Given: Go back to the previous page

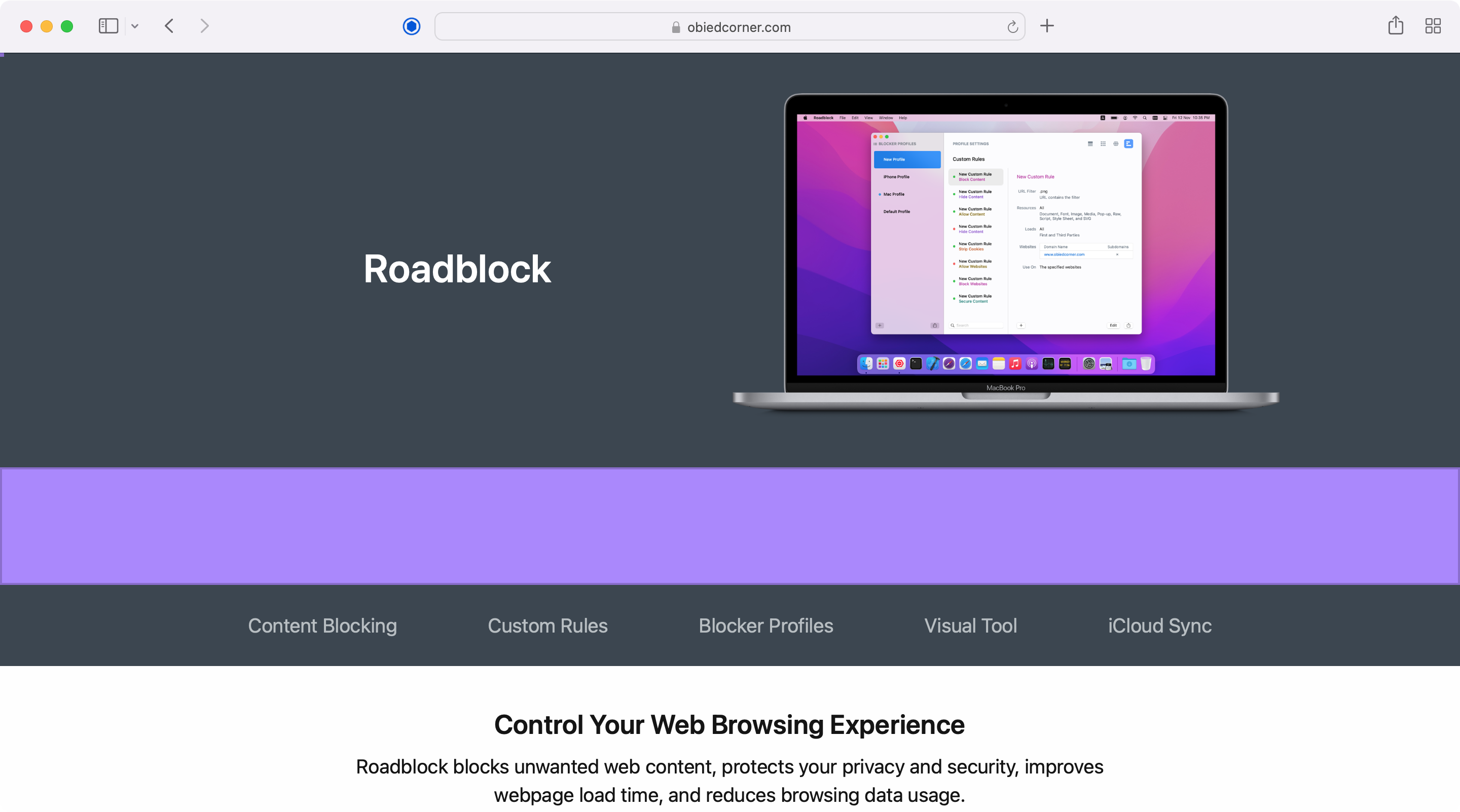Looking at the screenshot, I should point(169,26).
